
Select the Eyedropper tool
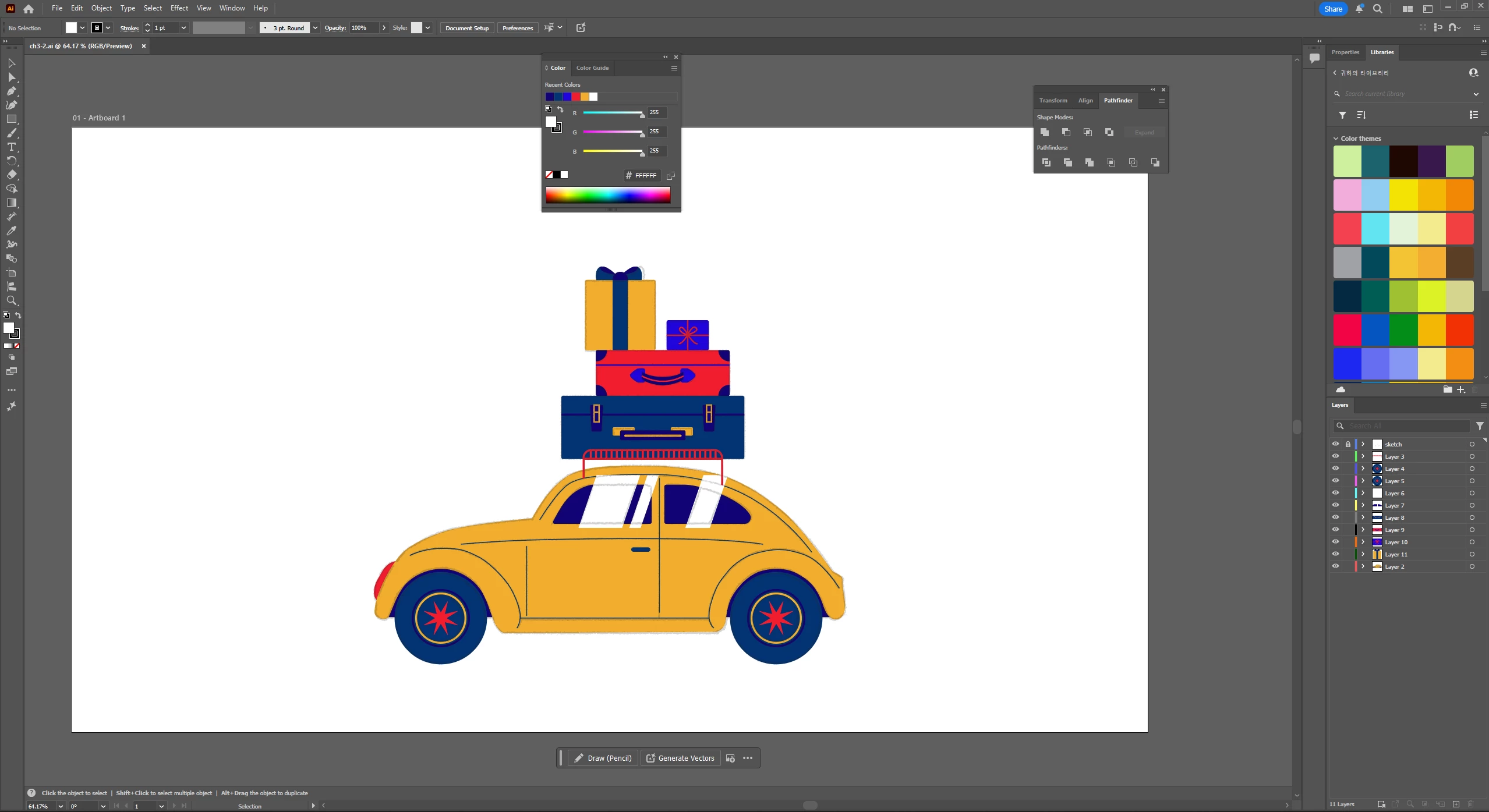11,231
